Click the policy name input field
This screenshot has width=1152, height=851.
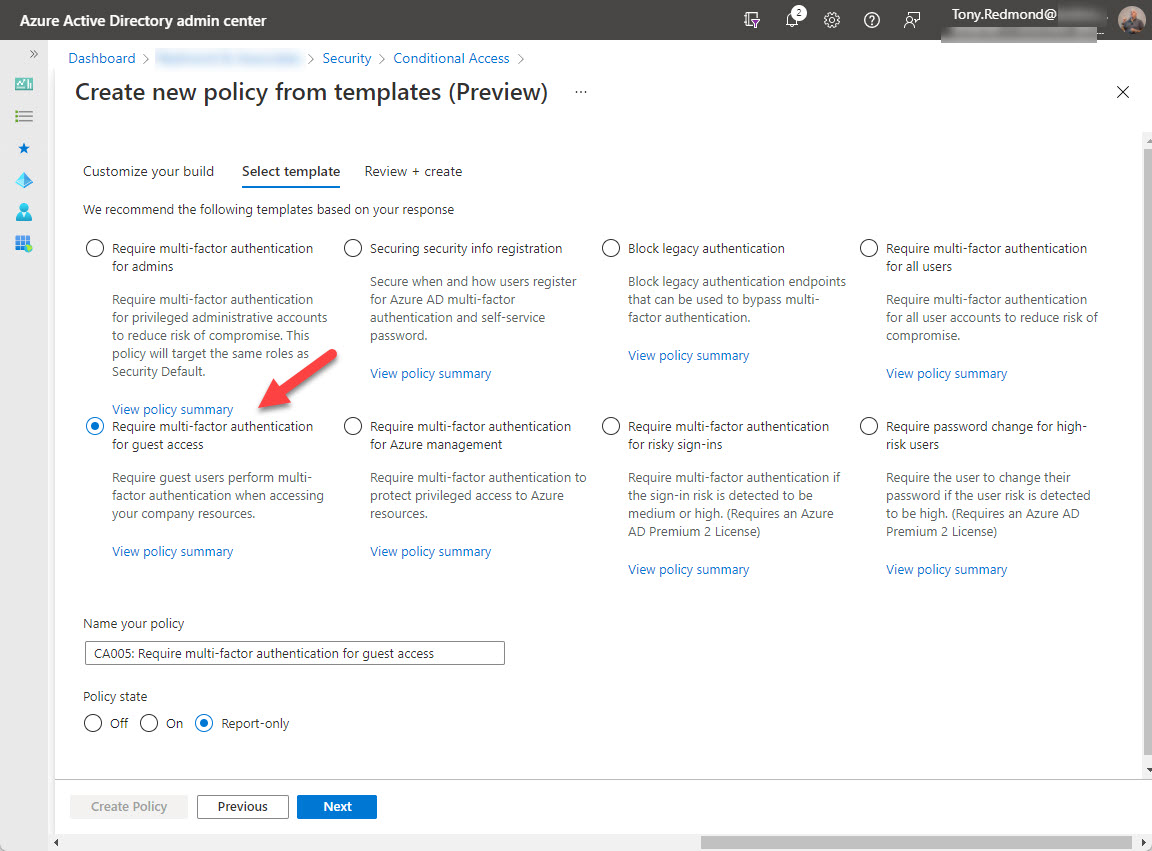[x=294, y=652]
